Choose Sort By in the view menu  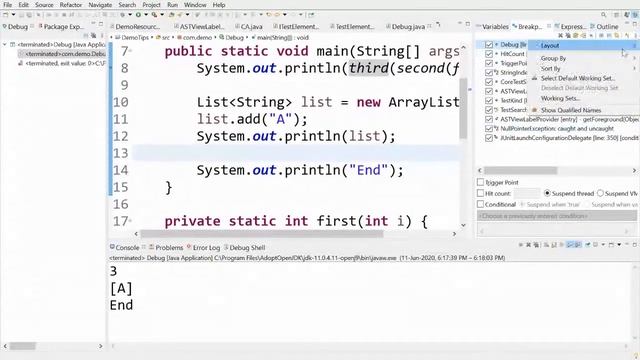point(550,69)
